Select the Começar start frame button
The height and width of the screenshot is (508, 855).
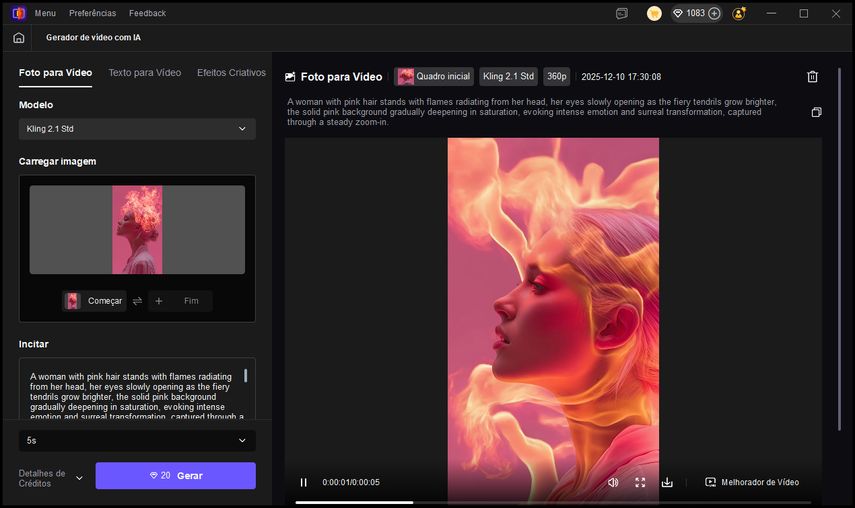(x=94, y=301)
